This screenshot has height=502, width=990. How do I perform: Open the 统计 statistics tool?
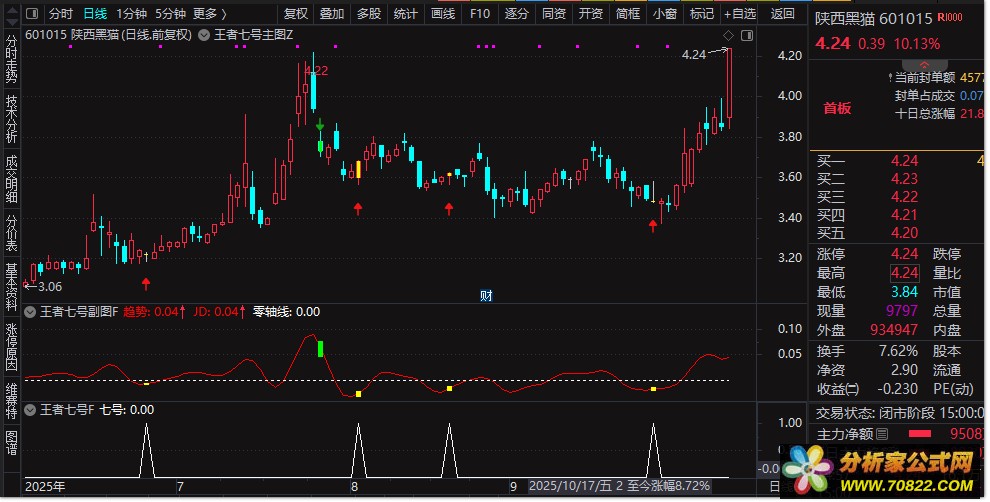[x=405, y=13]
